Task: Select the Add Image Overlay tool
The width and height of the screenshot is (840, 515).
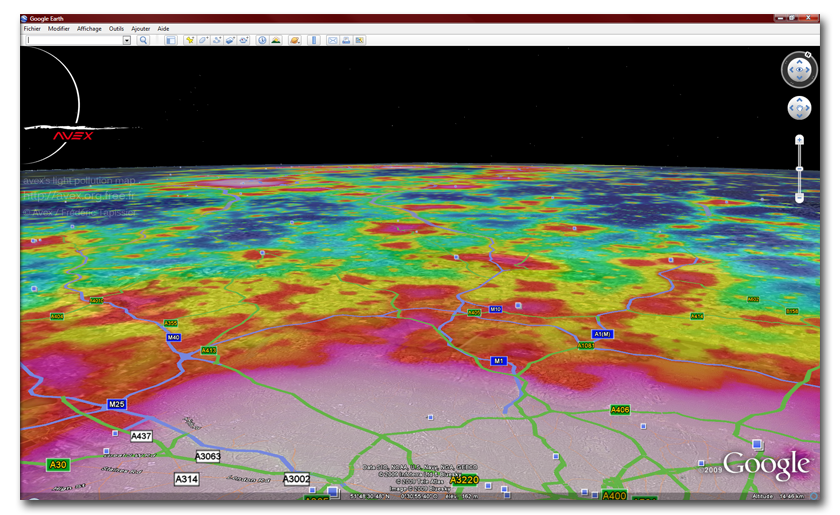Action: coord(230,40)
